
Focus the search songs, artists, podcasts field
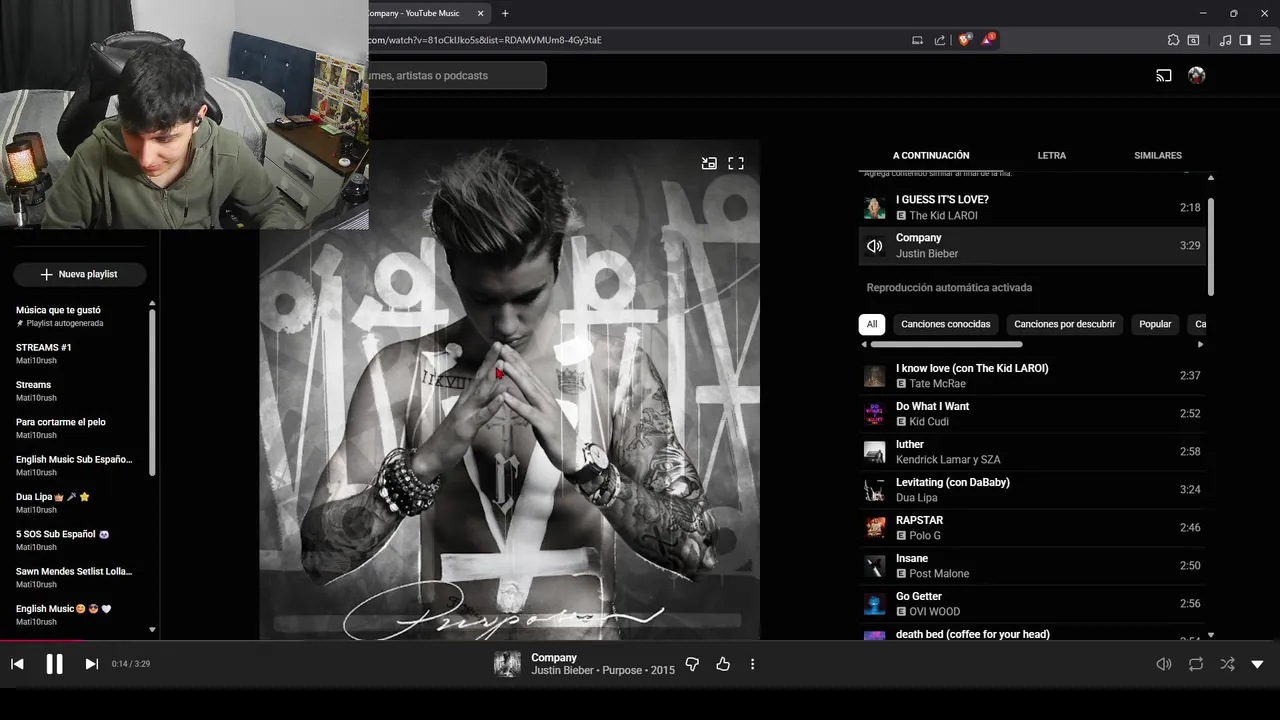(457, 75)
